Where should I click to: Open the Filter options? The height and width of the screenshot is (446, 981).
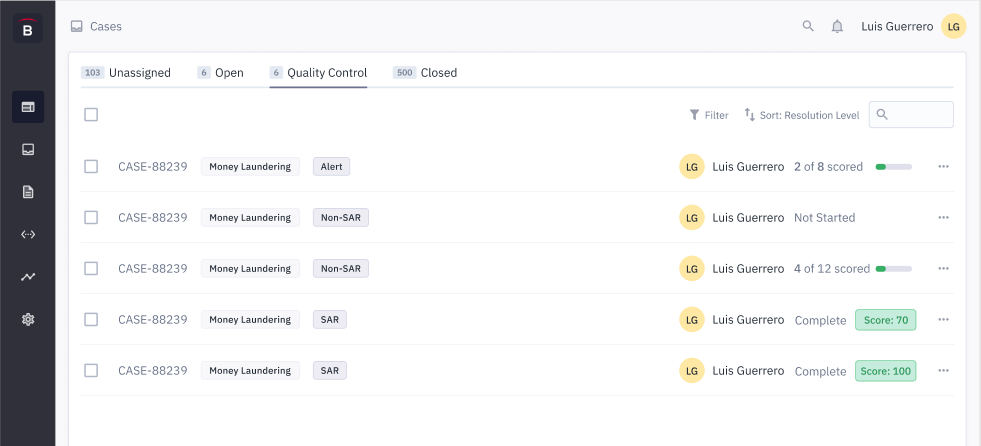(709, 115)
